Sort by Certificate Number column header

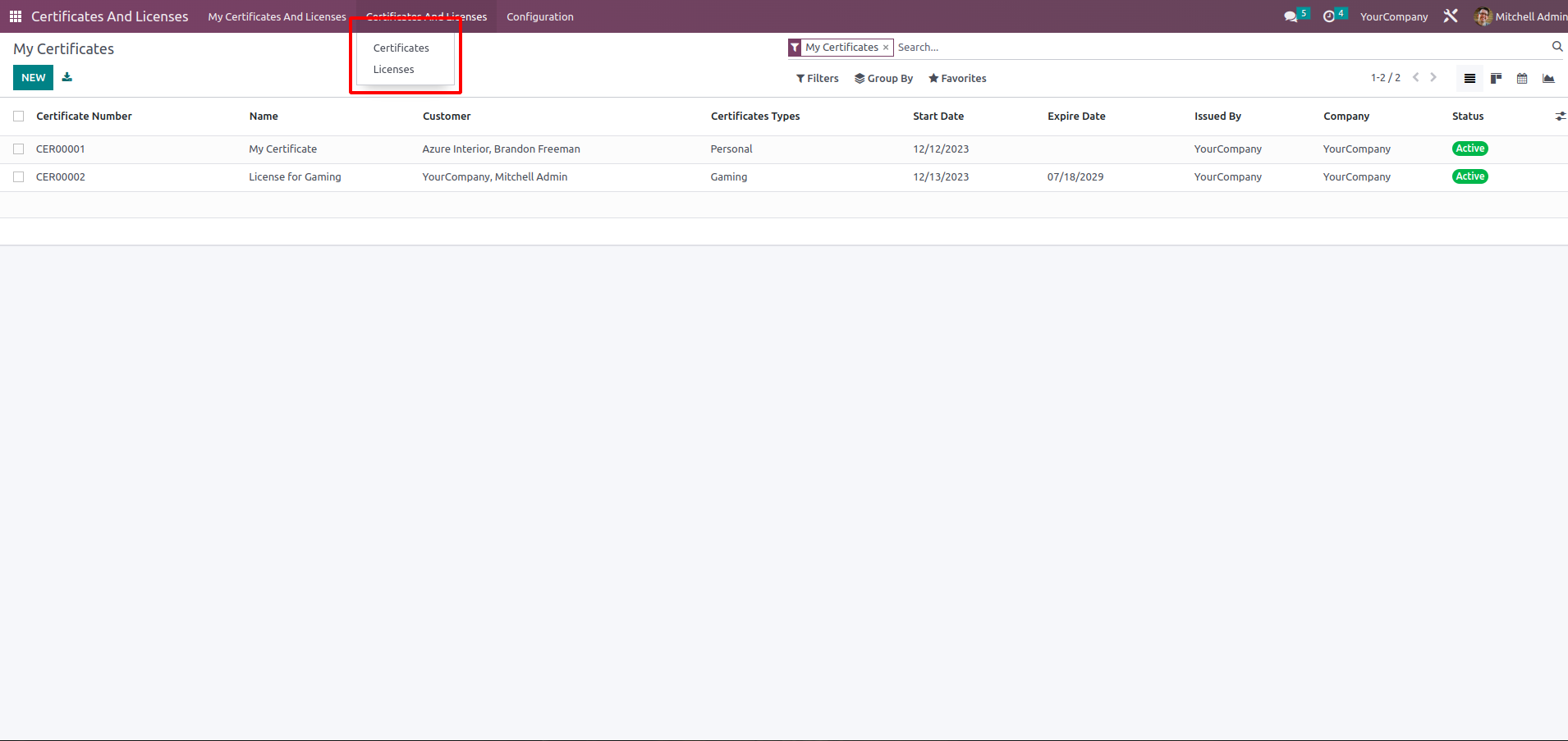84,117
